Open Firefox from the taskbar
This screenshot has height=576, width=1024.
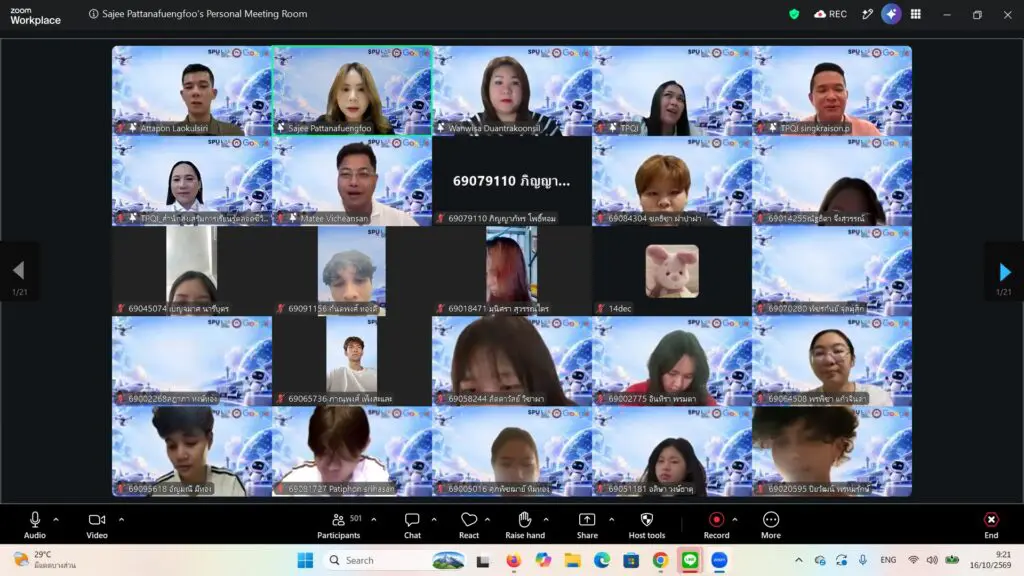[514, 560]
